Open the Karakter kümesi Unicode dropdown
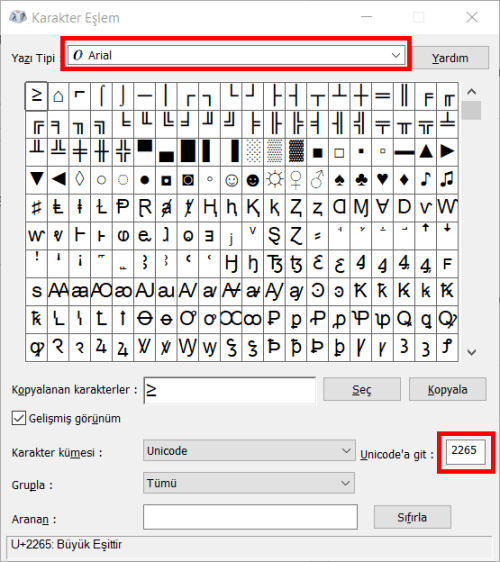Screen dimensions: 500x562 [249, 451]
